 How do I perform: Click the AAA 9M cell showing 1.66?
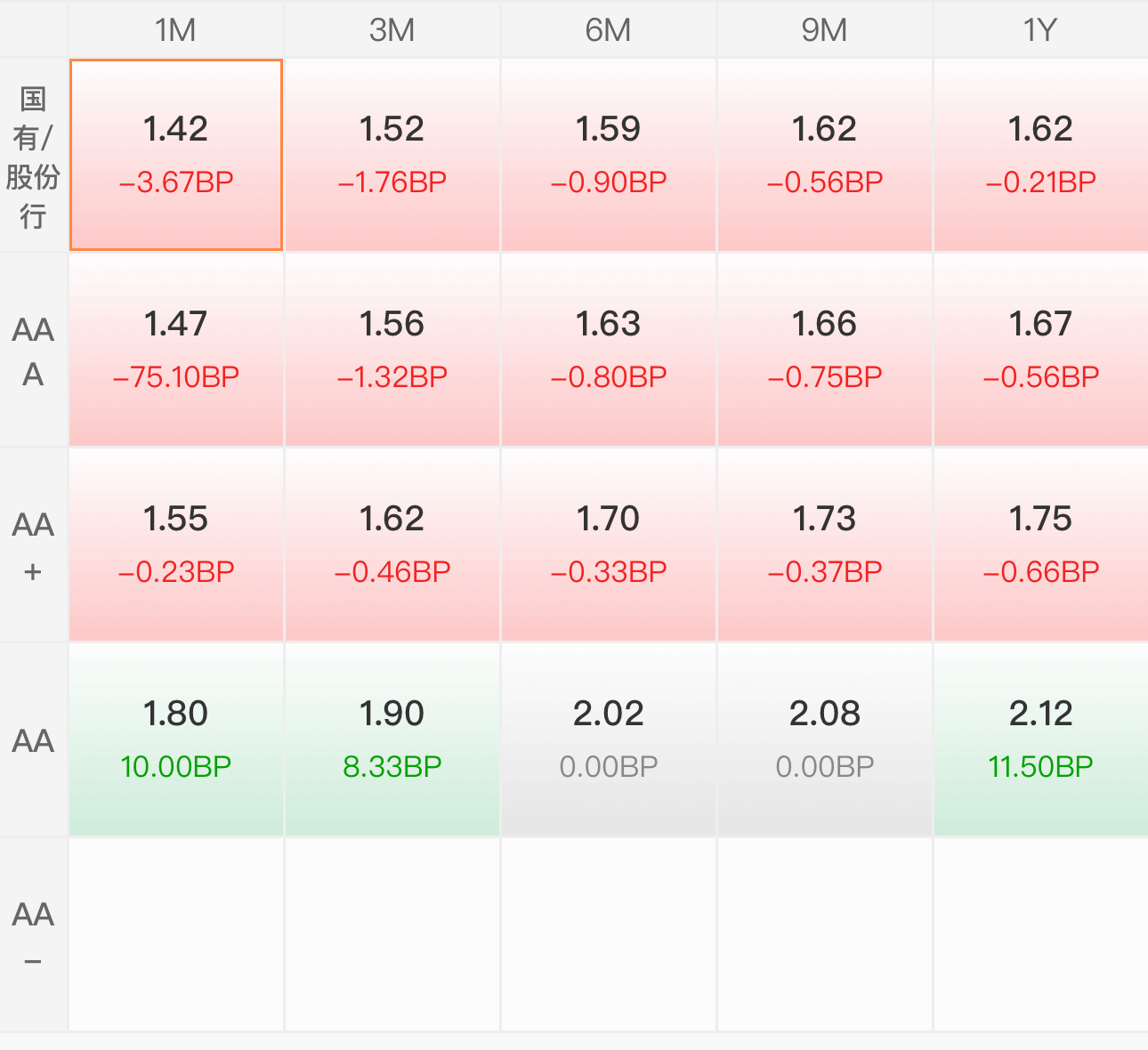[825, 350]
